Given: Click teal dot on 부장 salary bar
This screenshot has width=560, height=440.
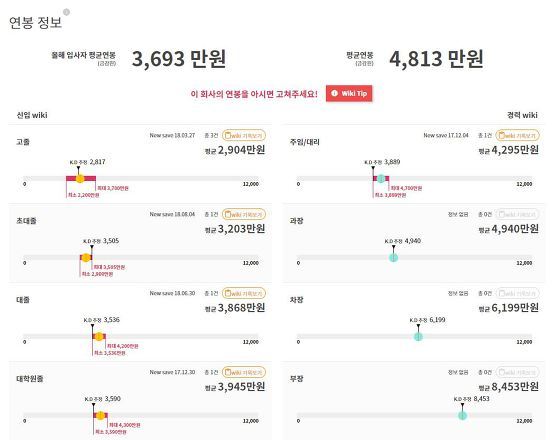Looking at the screenshot, I should point(462,415).
